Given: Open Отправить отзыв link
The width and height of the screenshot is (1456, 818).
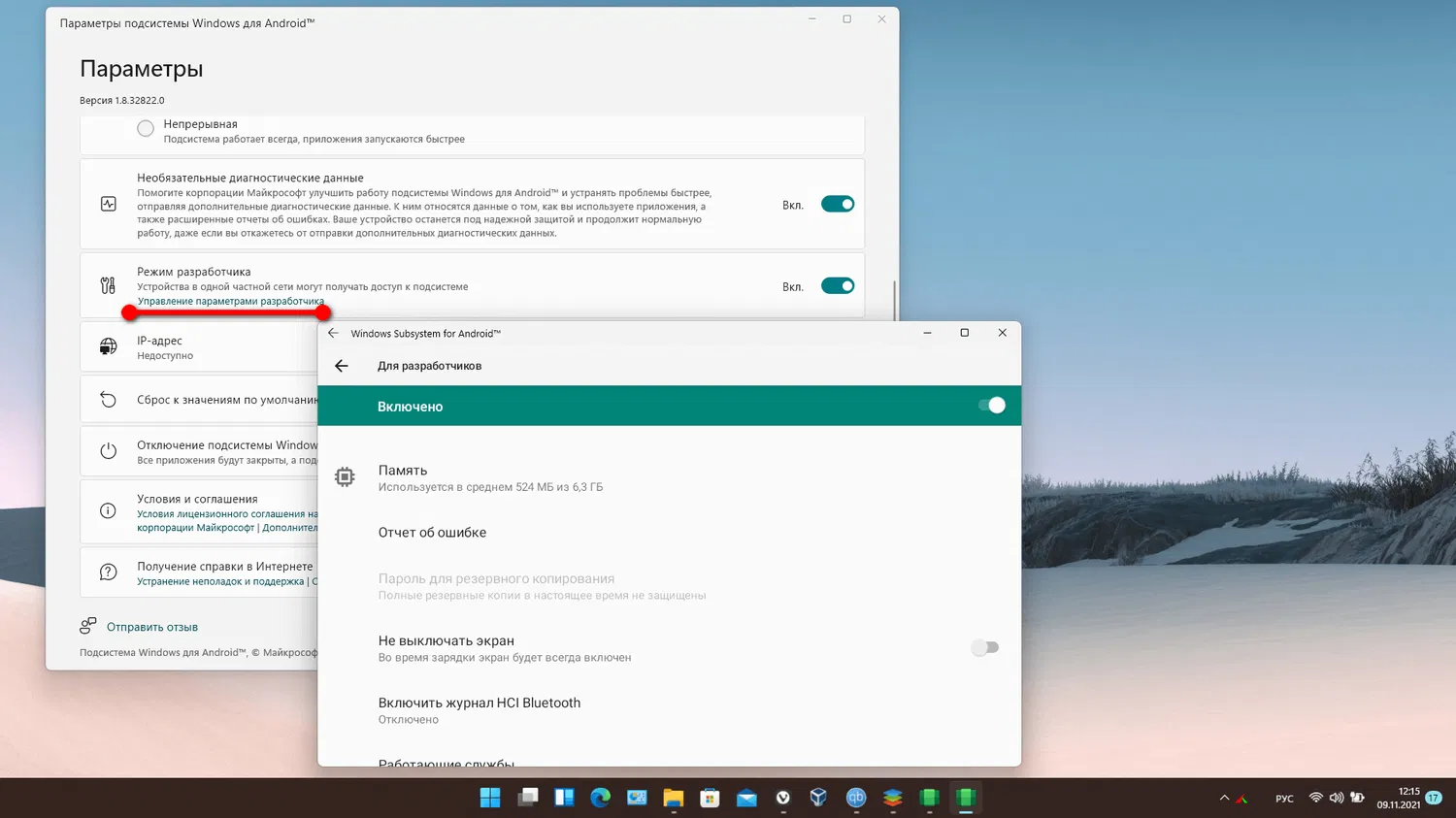Looking at the screenshot, I should point(152,627).
